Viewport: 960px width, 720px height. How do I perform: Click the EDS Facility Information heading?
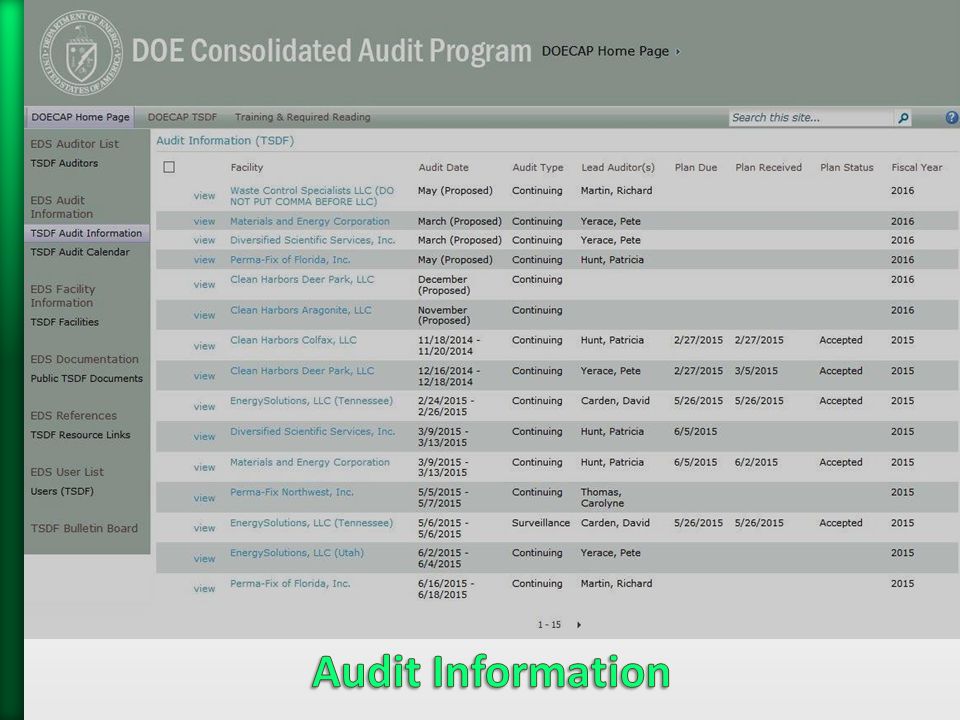coord(62,296)
